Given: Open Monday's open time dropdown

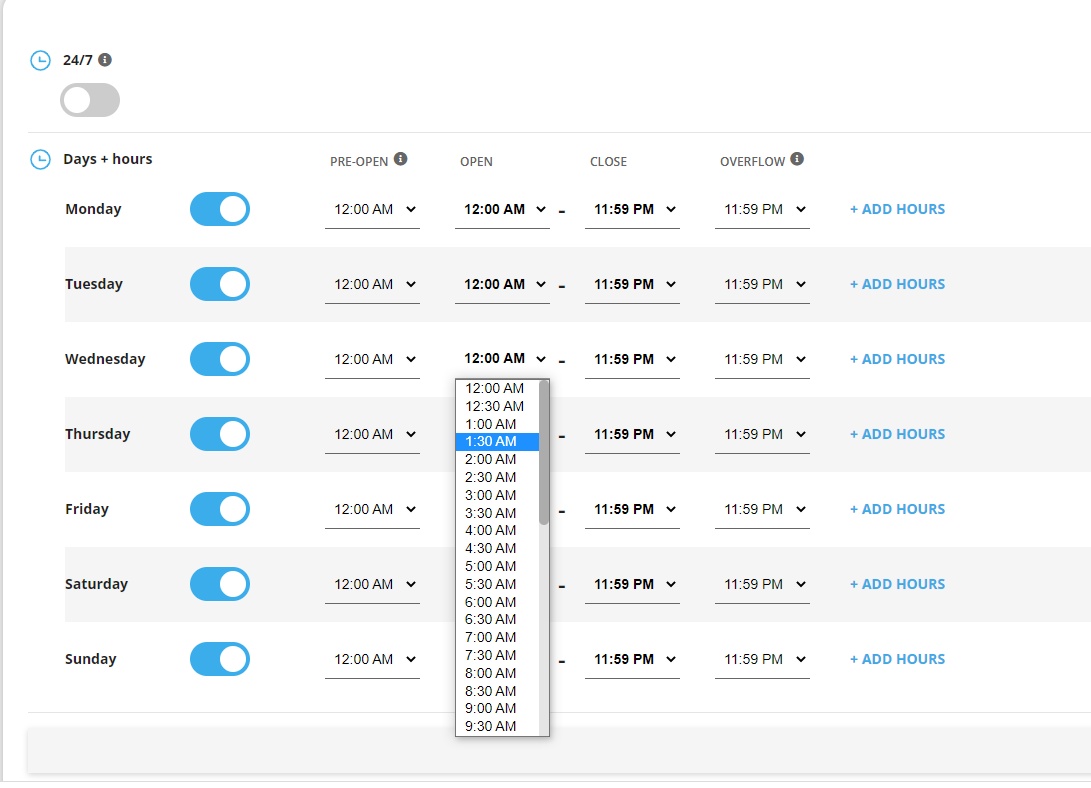Looking at the screenshot, I should pyautogui.click(x=503, y=210).
